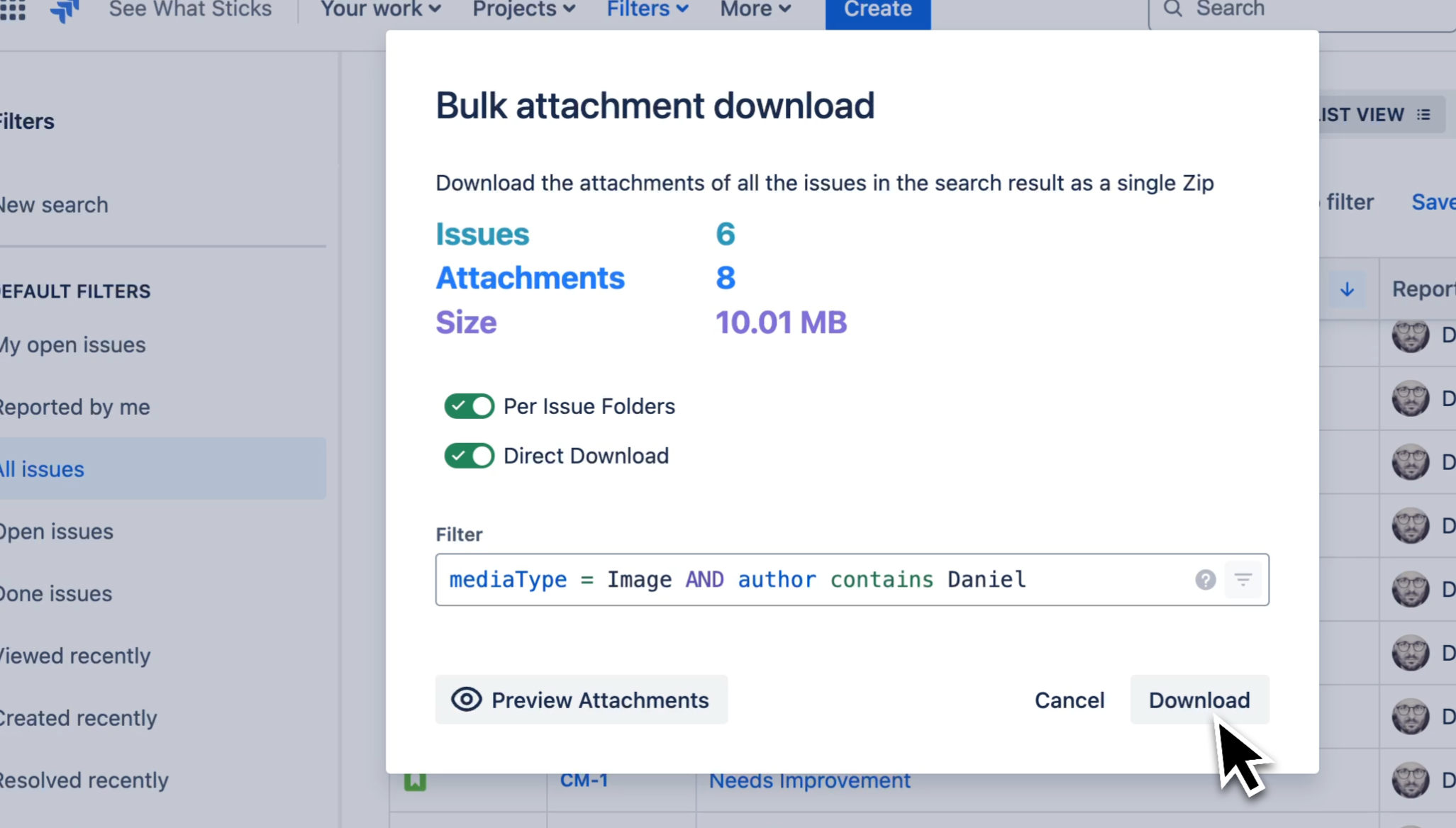
Task: Click the eye icon on Preview Attachments
Action: click(465, 700)
